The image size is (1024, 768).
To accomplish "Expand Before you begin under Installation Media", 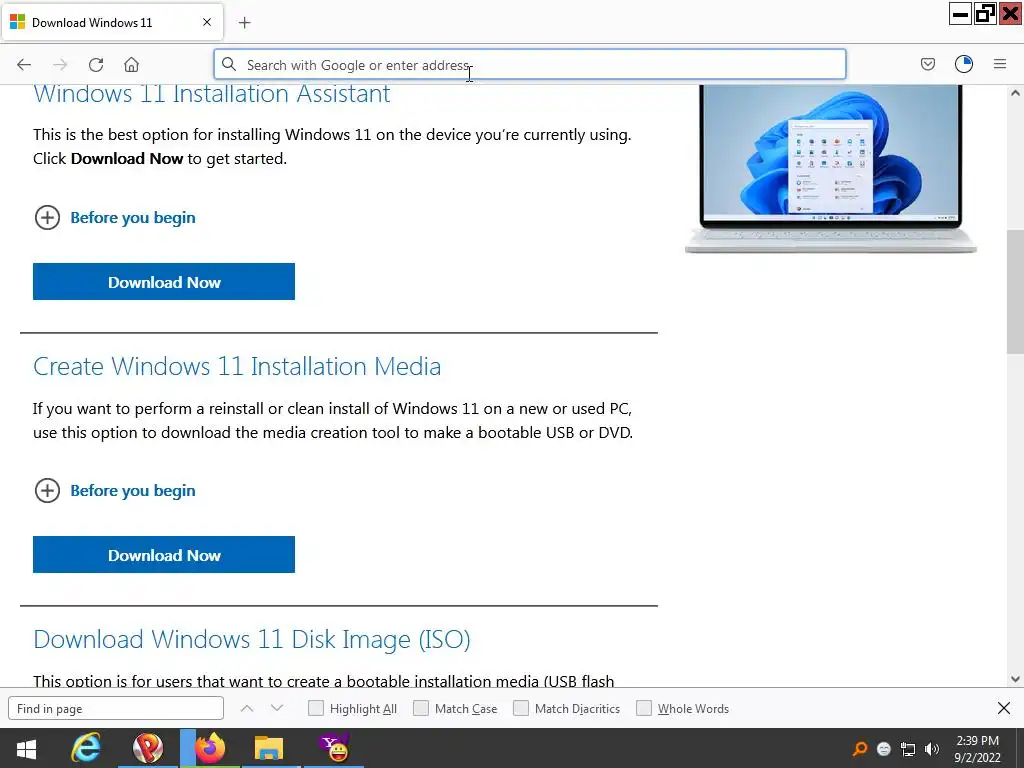I will pyautogui.click(x=115, y=490).
